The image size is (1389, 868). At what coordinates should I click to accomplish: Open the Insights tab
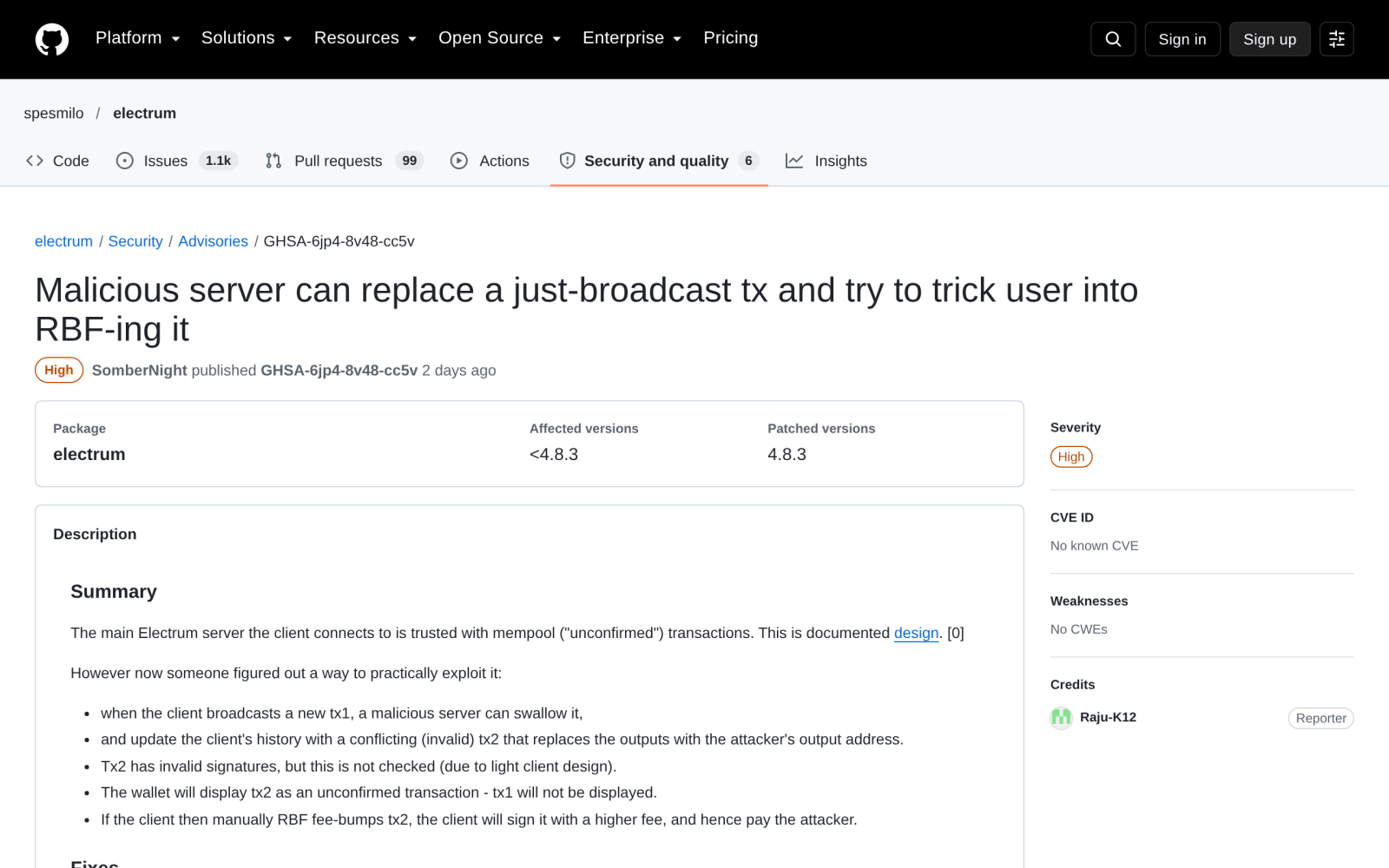pyautogui.click(x=826, y=161)
